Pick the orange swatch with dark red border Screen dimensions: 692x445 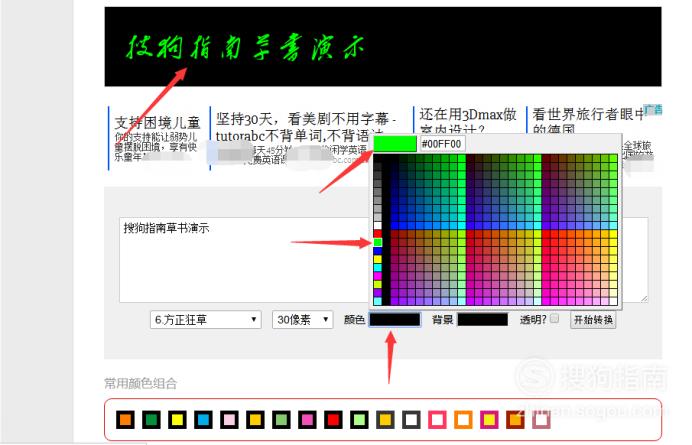click(515, 419)
